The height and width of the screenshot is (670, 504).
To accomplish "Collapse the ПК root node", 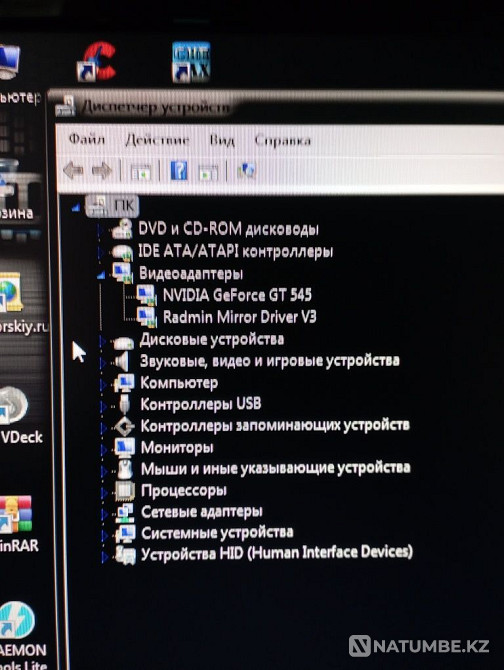I will click(x=76, y=208).
